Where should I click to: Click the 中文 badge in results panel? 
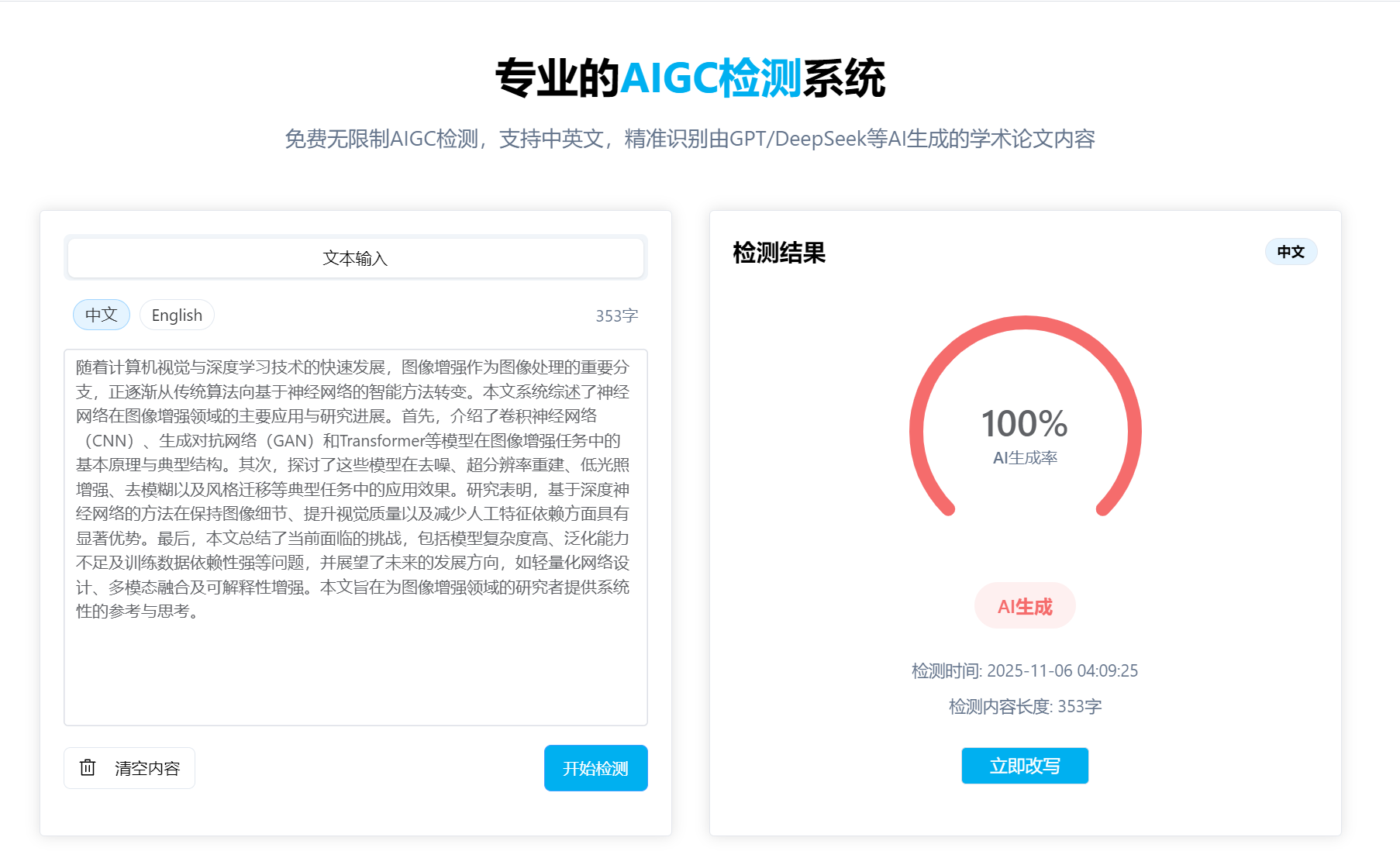(x=1291, y=252)
